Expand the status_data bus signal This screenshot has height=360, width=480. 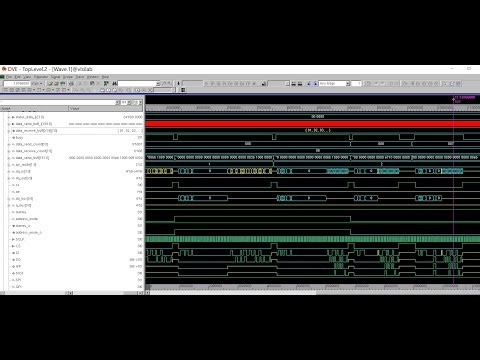[x=9, y=117]
